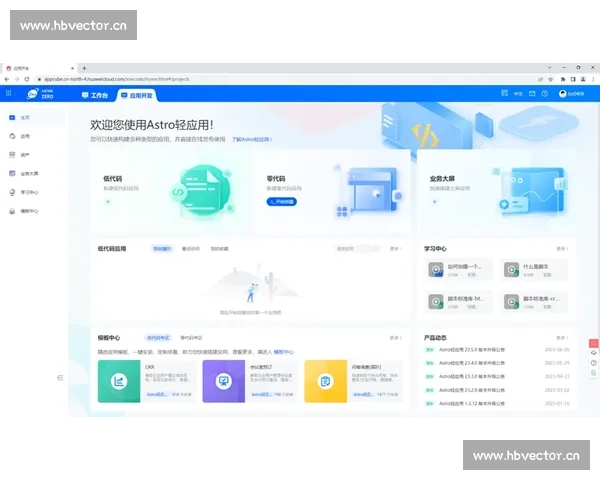
Task: Open the Astro轻应用 23.5.0 release notice
Action: pyautogui.click(x=471, y=350)
